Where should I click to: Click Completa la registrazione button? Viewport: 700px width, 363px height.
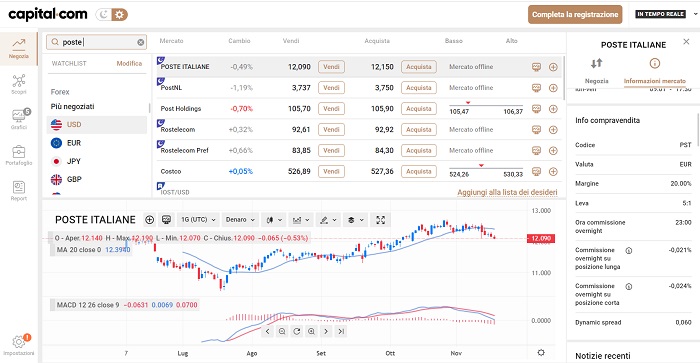click(575, 15)
